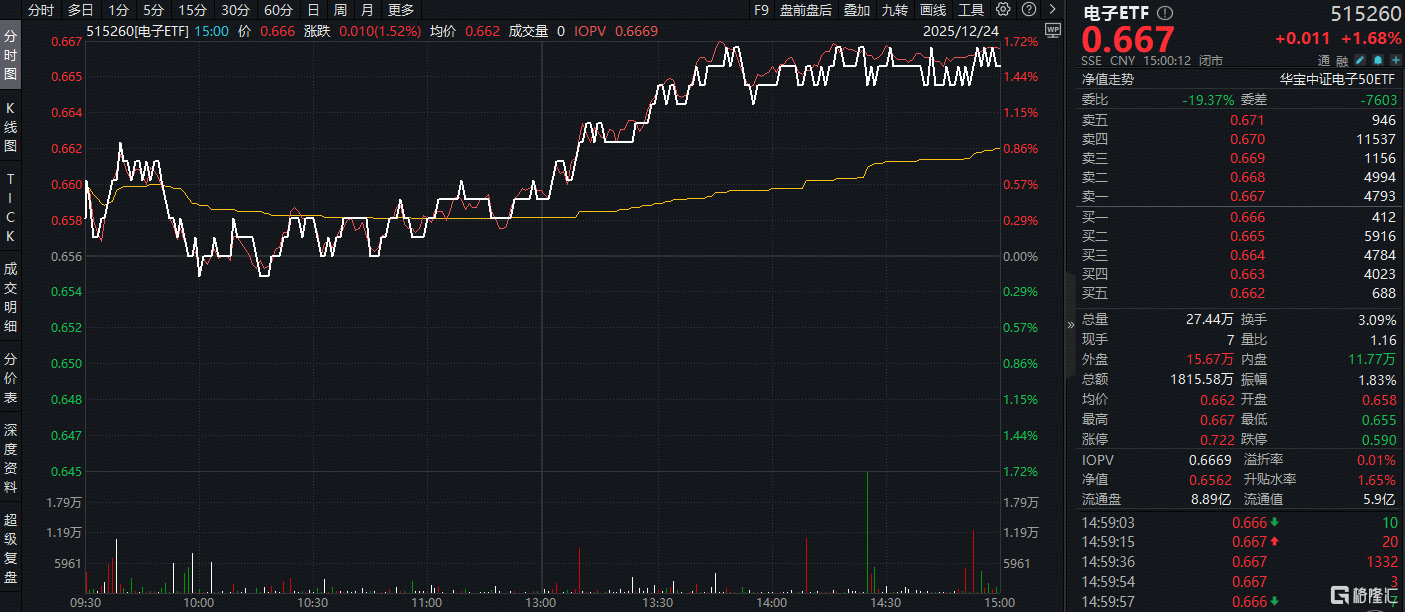This screenshot has height=612, width=1405.
Task: Toggle the 九转 indicator
Action: coord(894,10)
